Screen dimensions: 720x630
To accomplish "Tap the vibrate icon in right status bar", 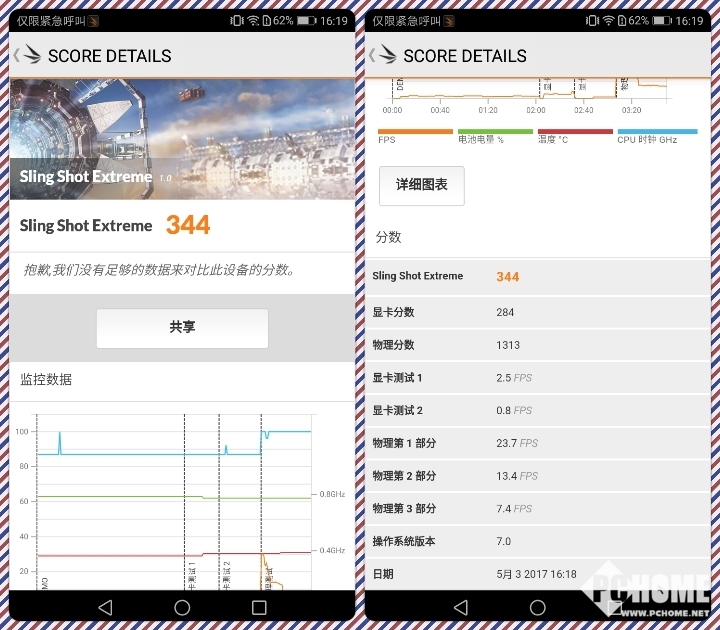I will tap(592, 21).
